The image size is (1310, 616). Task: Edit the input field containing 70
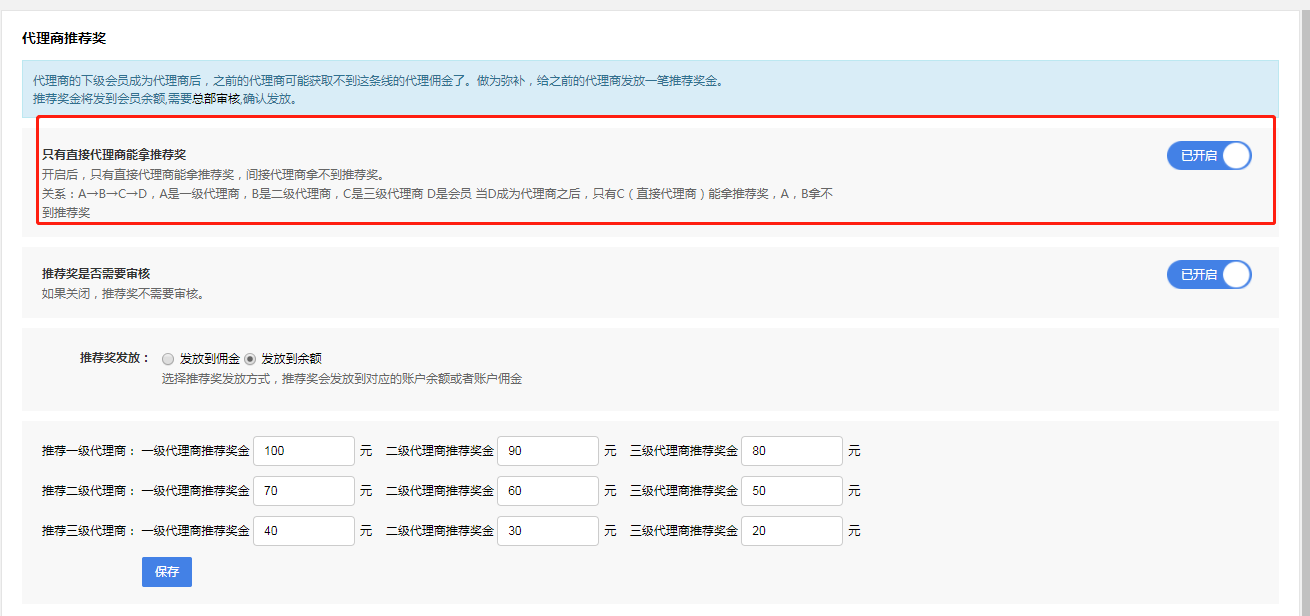304,491
